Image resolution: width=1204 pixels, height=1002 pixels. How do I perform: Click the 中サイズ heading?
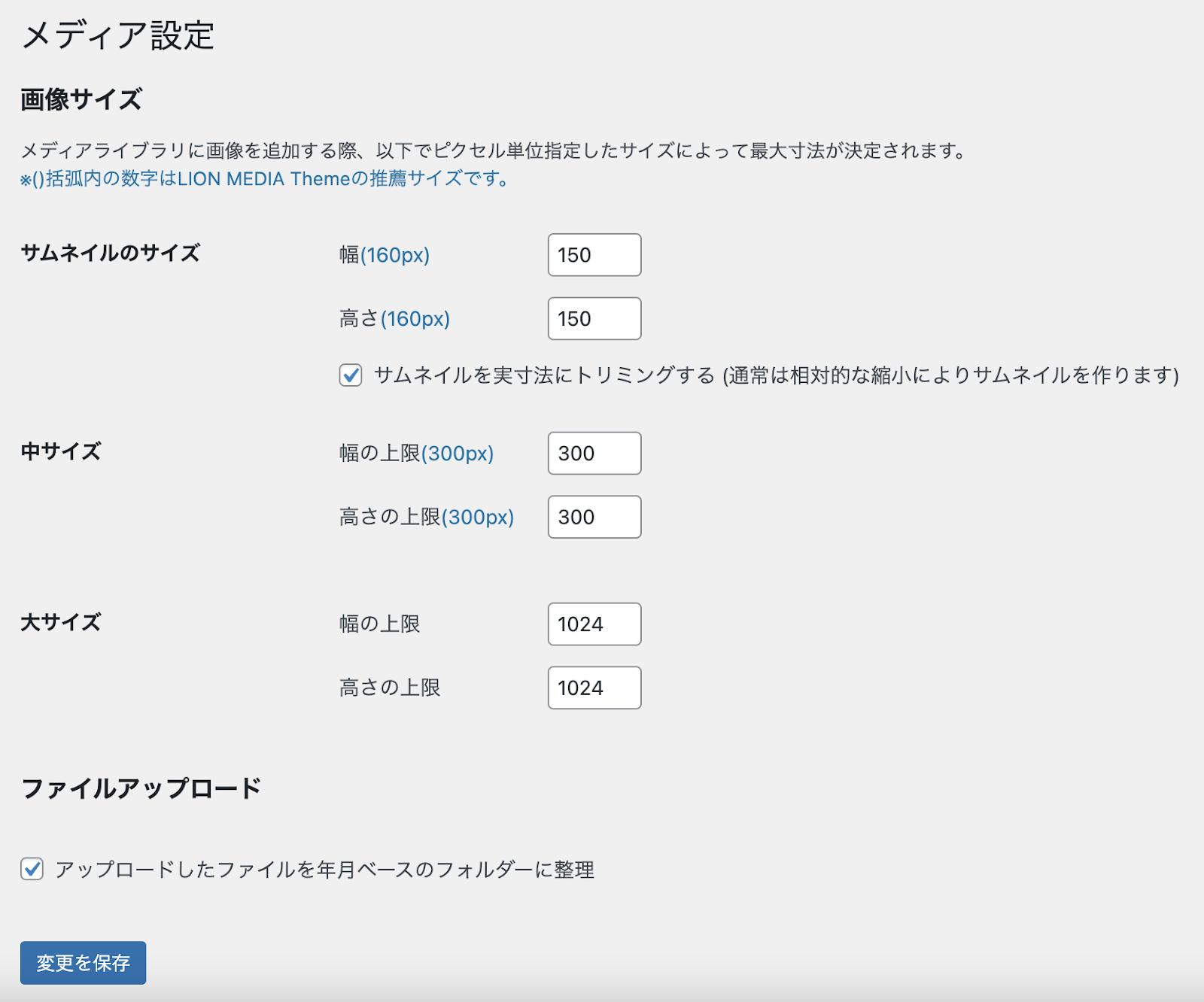coord(61,451)
